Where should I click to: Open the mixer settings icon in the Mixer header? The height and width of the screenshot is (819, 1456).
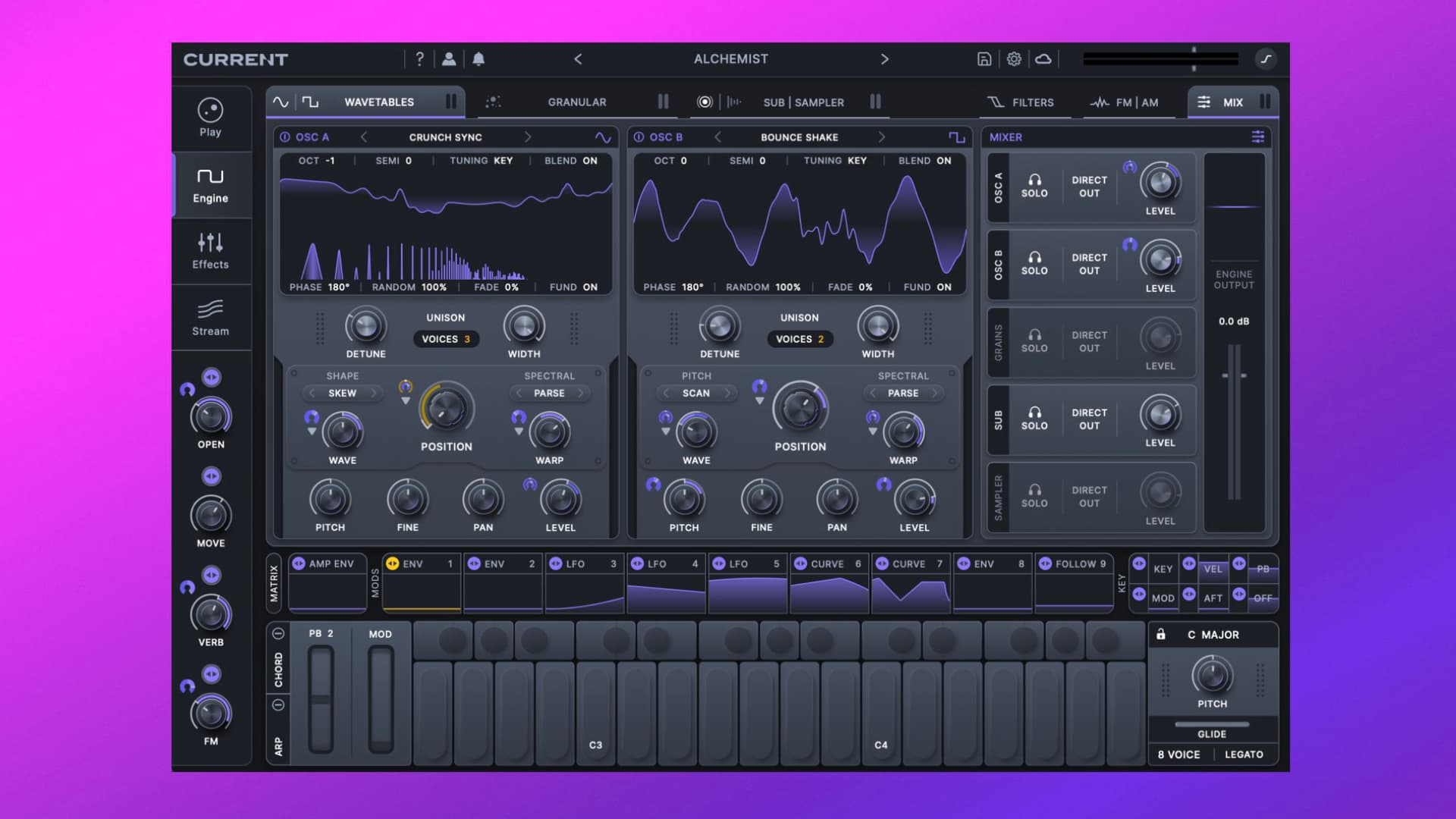coord(1259,137)
